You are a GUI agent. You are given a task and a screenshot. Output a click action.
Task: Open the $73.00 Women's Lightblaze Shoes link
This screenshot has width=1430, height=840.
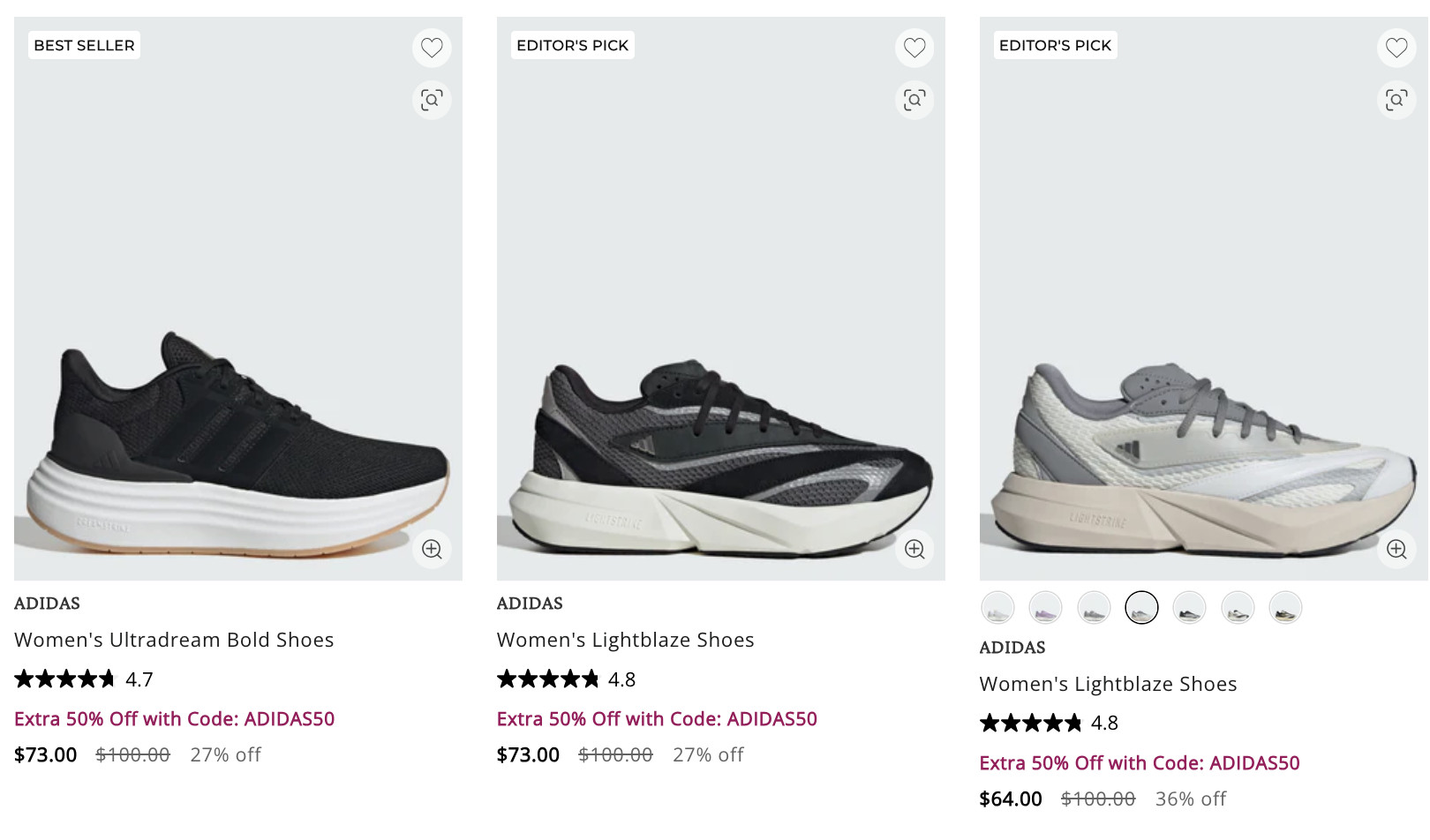[x=625, y=640]
